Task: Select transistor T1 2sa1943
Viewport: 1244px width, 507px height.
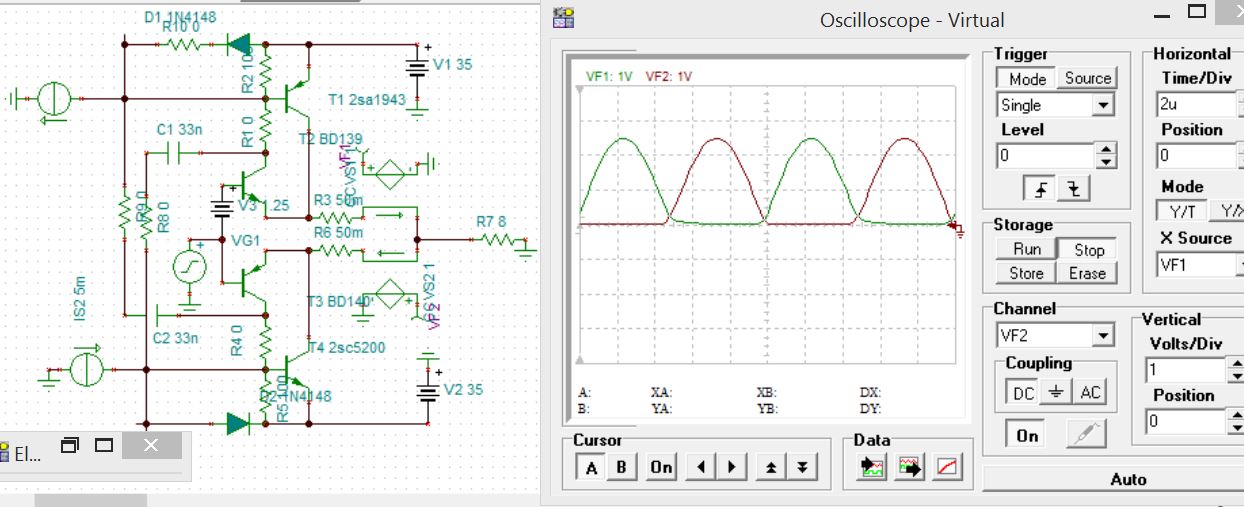Action: point(296,98)
